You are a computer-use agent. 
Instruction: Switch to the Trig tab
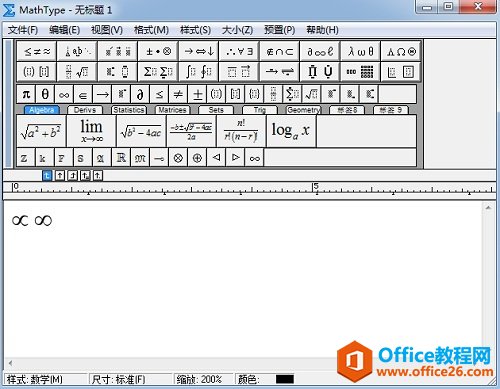(x=260, y=110)
